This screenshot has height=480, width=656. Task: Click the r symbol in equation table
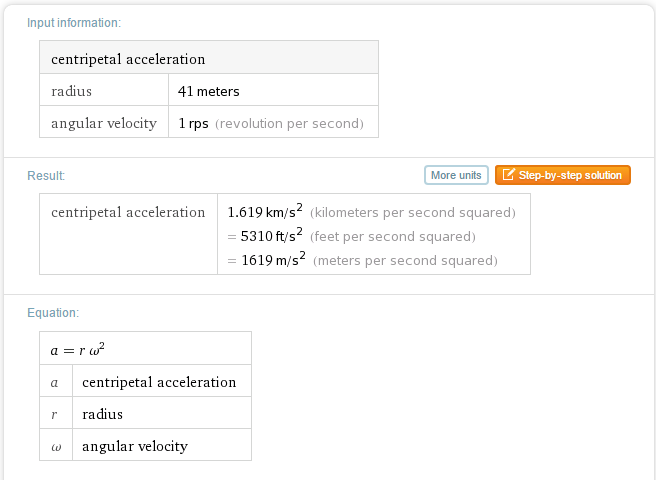point(55,414)
